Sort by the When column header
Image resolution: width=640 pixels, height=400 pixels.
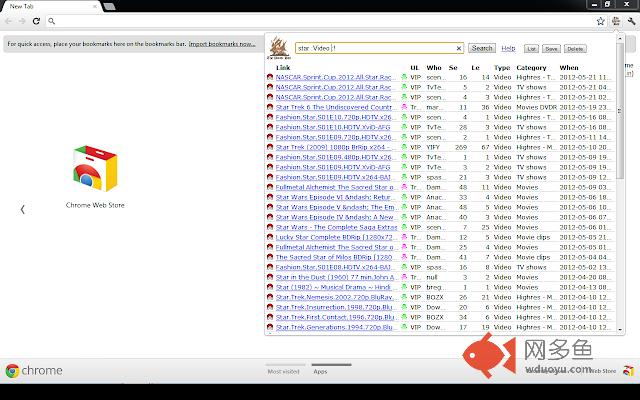569,68
